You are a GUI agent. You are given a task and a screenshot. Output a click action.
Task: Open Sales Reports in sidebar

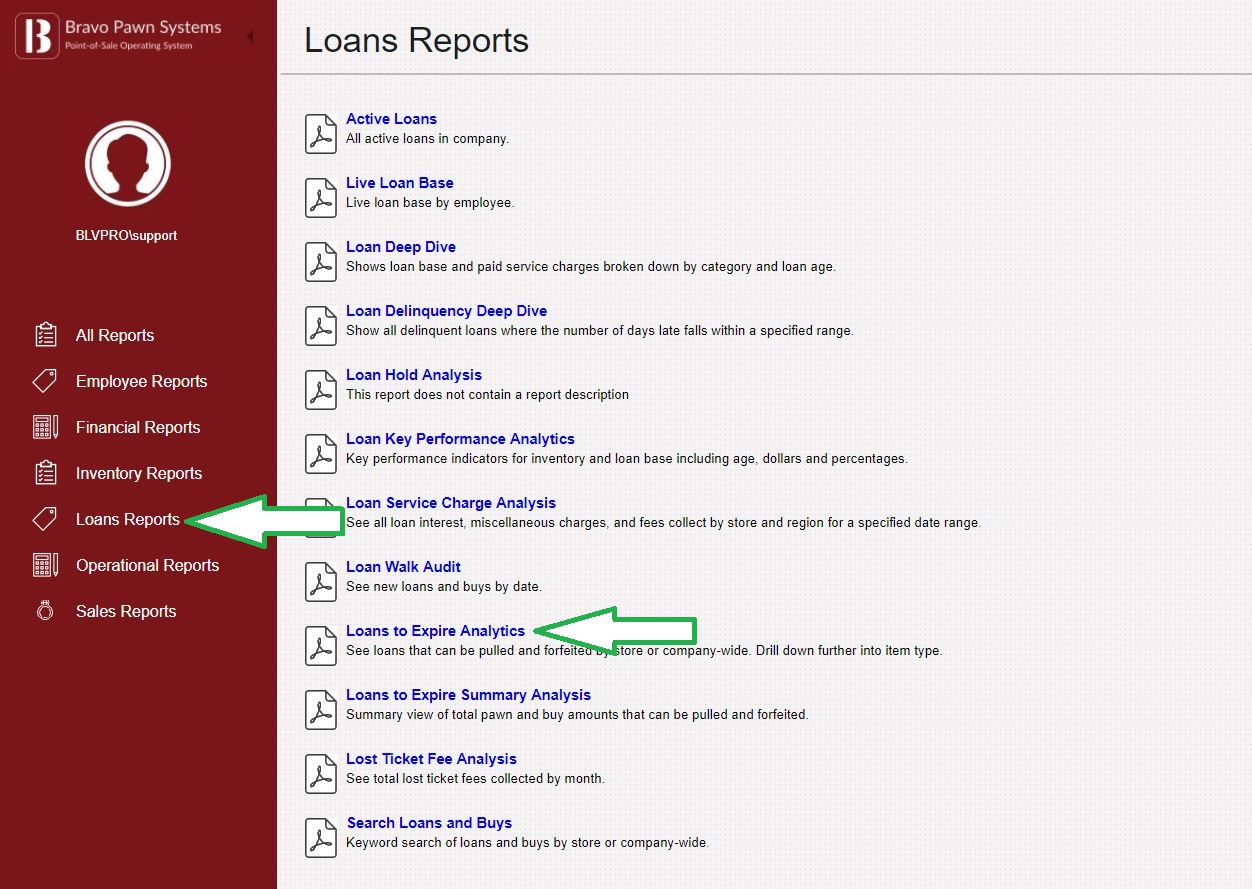coord(126,611)
